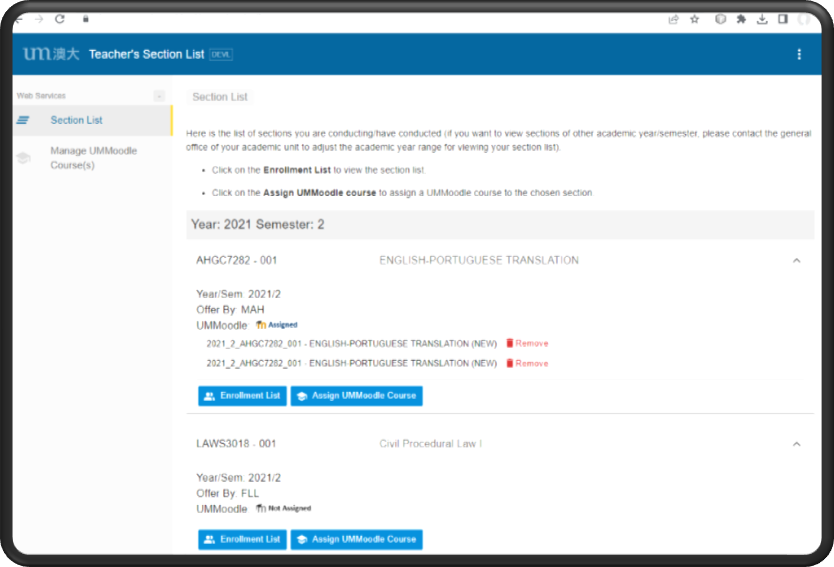
Task: Collapse the Web Services sidebar group
Action: 158,96
